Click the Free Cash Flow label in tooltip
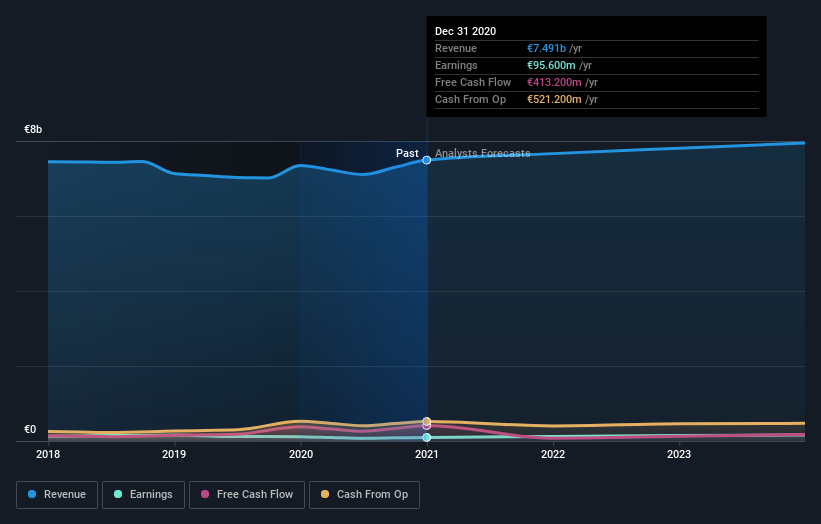 473,82
